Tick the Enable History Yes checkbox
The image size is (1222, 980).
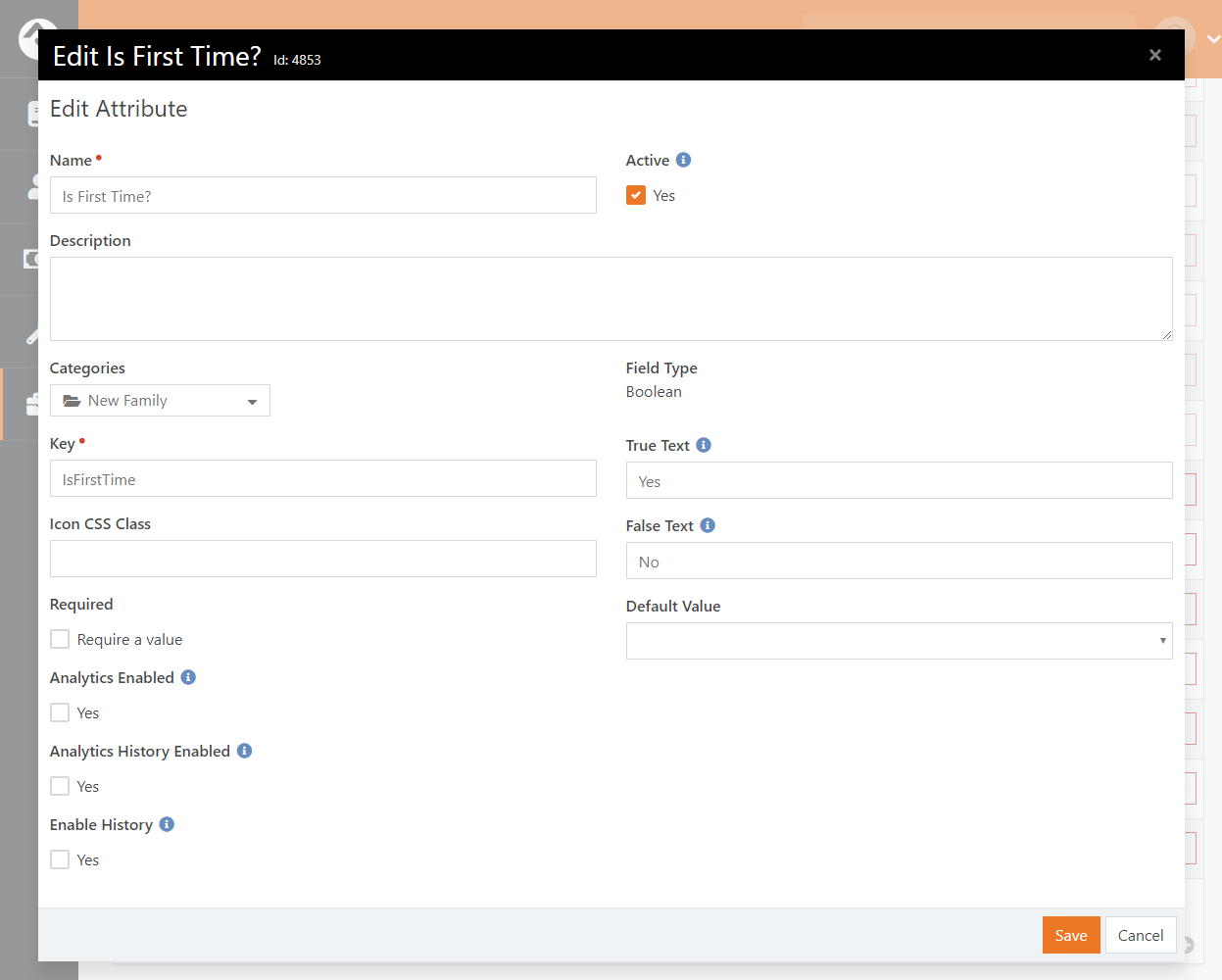60,859
